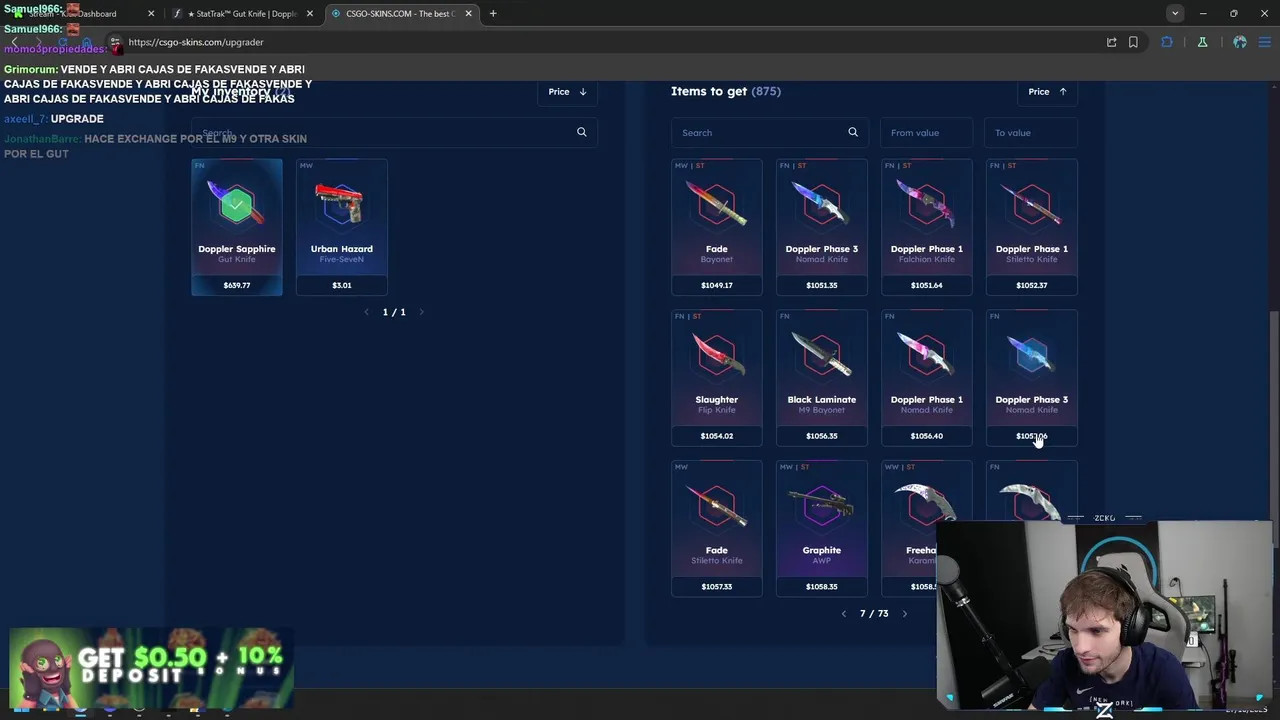Click the magnifier icon in Items to get search
The image size is (1280, 720).
(853, 132)
